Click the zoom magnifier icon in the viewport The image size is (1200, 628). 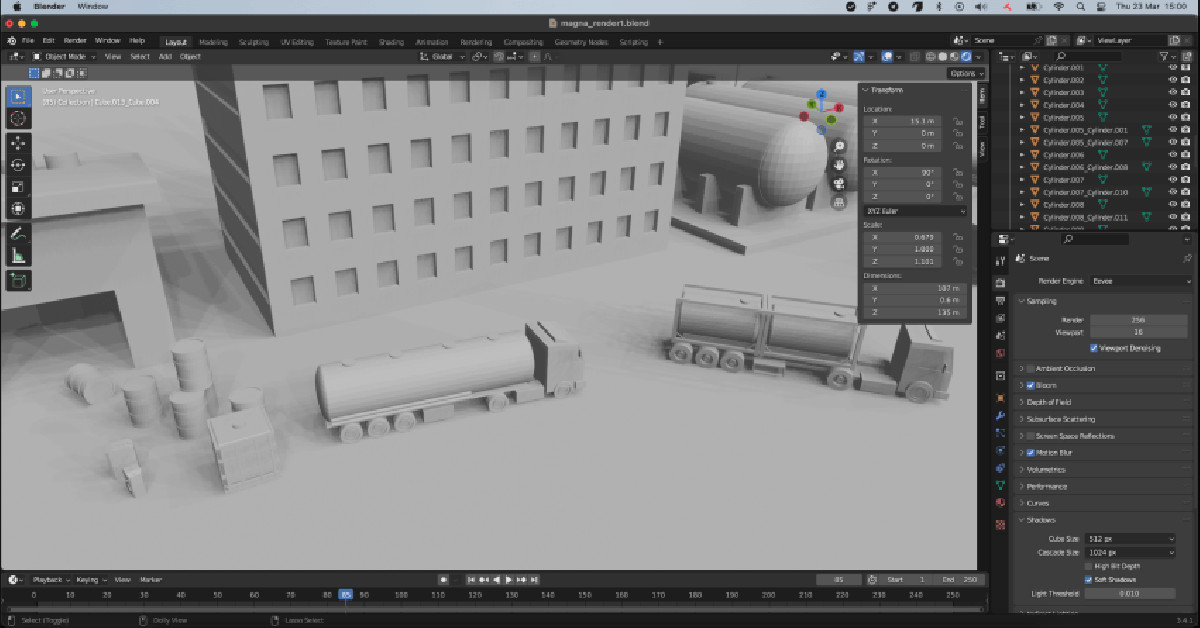(x=839, y=147)
